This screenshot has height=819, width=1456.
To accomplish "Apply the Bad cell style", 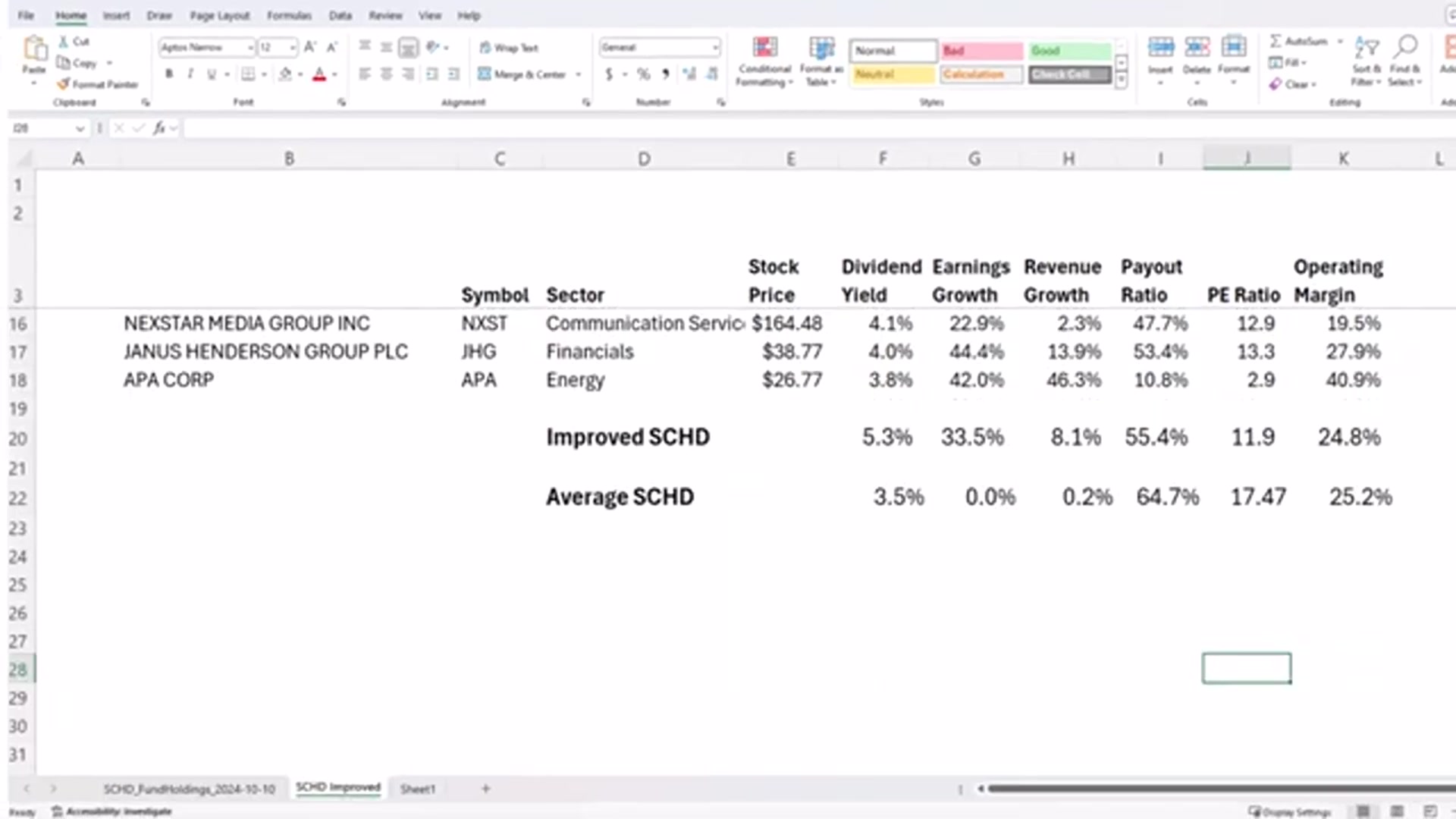I will (981, 51).
